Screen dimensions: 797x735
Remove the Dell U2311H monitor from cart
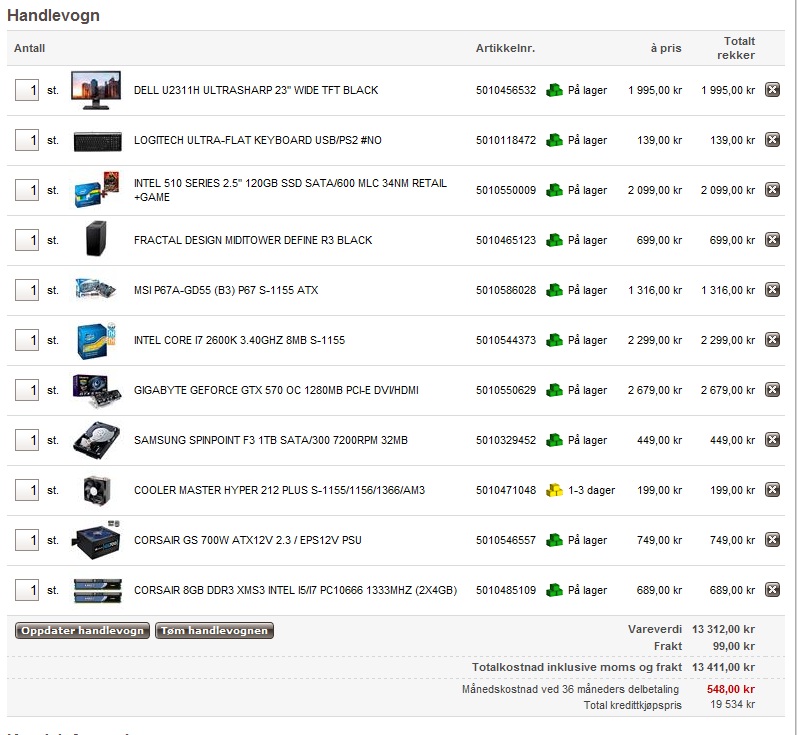772,90
